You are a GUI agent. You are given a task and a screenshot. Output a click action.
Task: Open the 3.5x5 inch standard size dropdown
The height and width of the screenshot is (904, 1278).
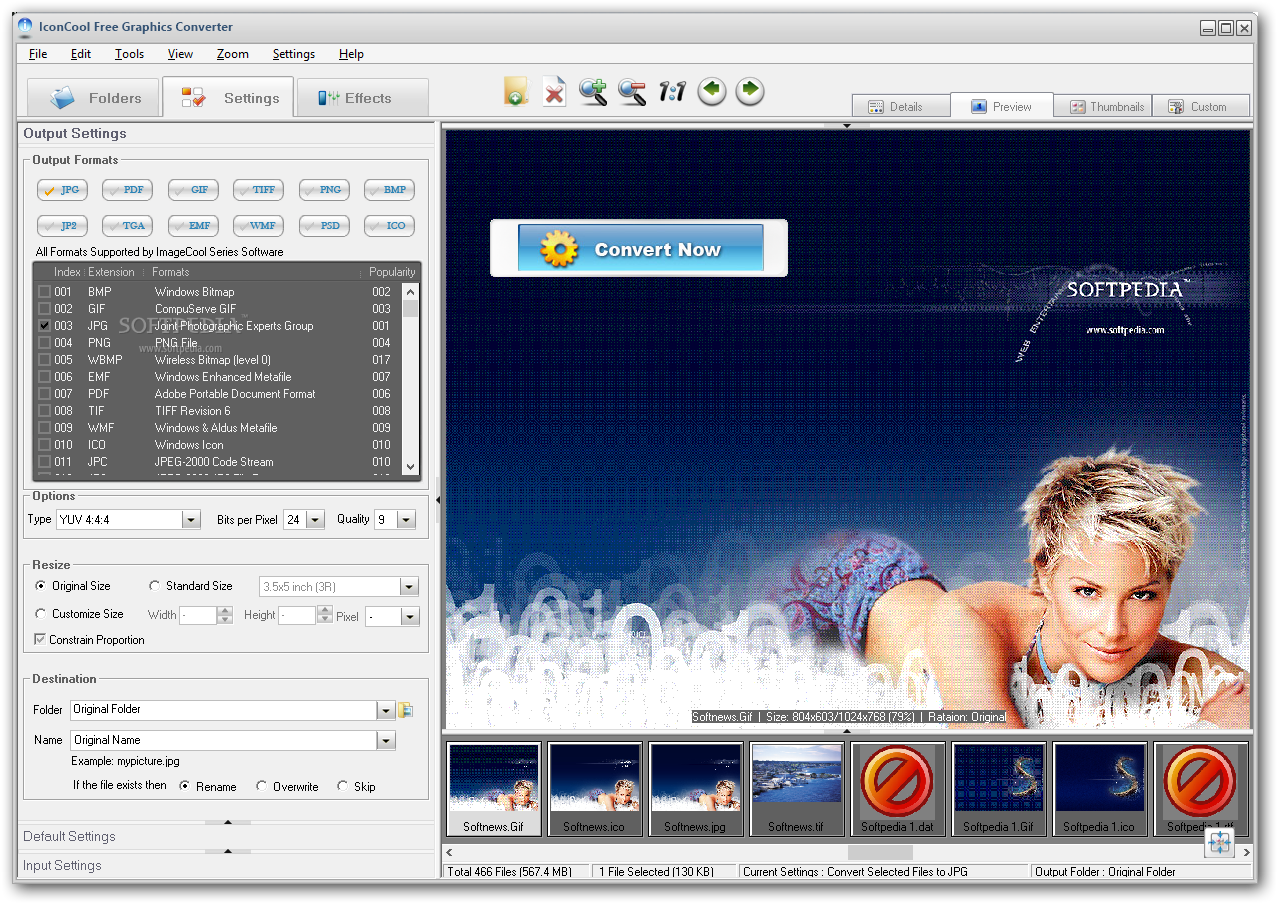coord(409,587)
